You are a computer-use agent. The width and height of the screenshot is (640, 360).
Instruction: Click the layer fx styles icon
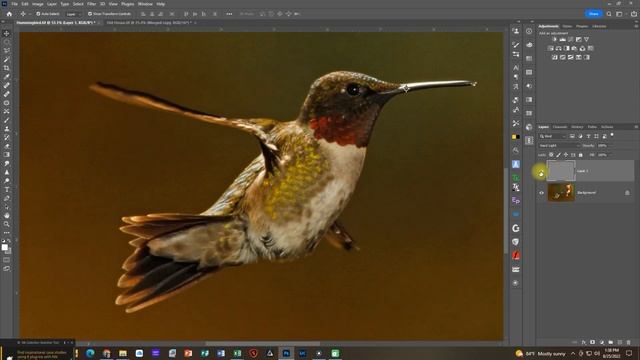click(x=584, y=342)
